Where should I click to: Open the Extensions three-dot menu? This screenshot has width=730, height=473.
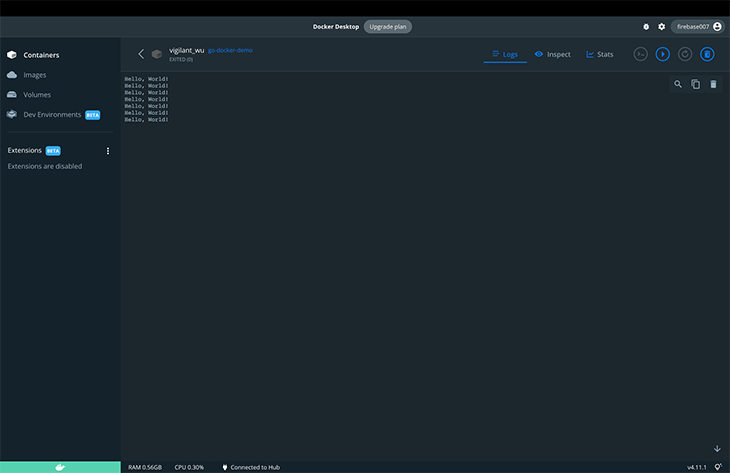pyautogui.click(x=108, y=151)
